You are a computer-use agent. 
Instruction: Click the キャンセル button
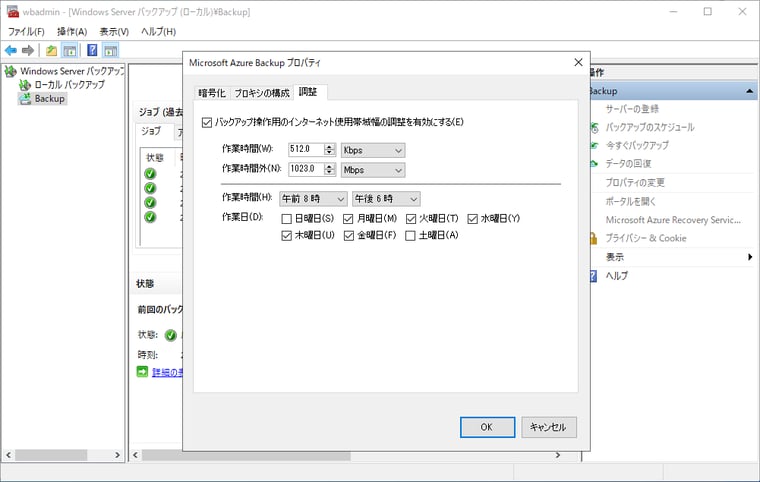549,427
